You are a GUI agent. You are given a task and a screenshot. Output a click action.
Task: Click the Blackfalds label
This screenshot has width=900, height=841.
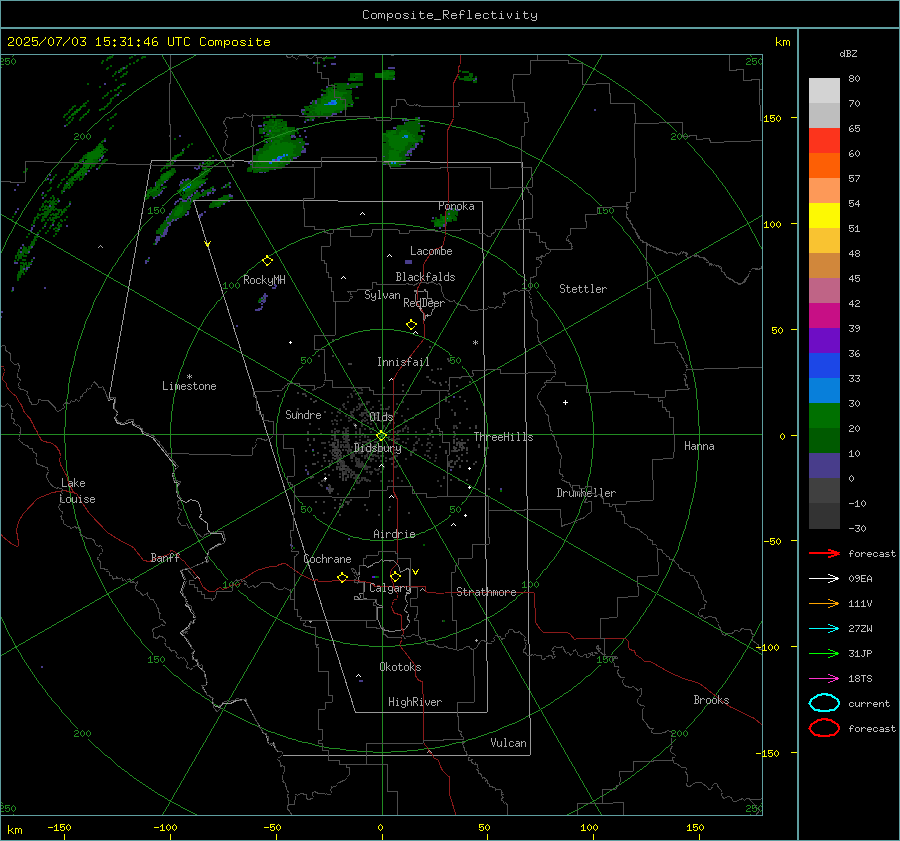(x=425, y=277)
